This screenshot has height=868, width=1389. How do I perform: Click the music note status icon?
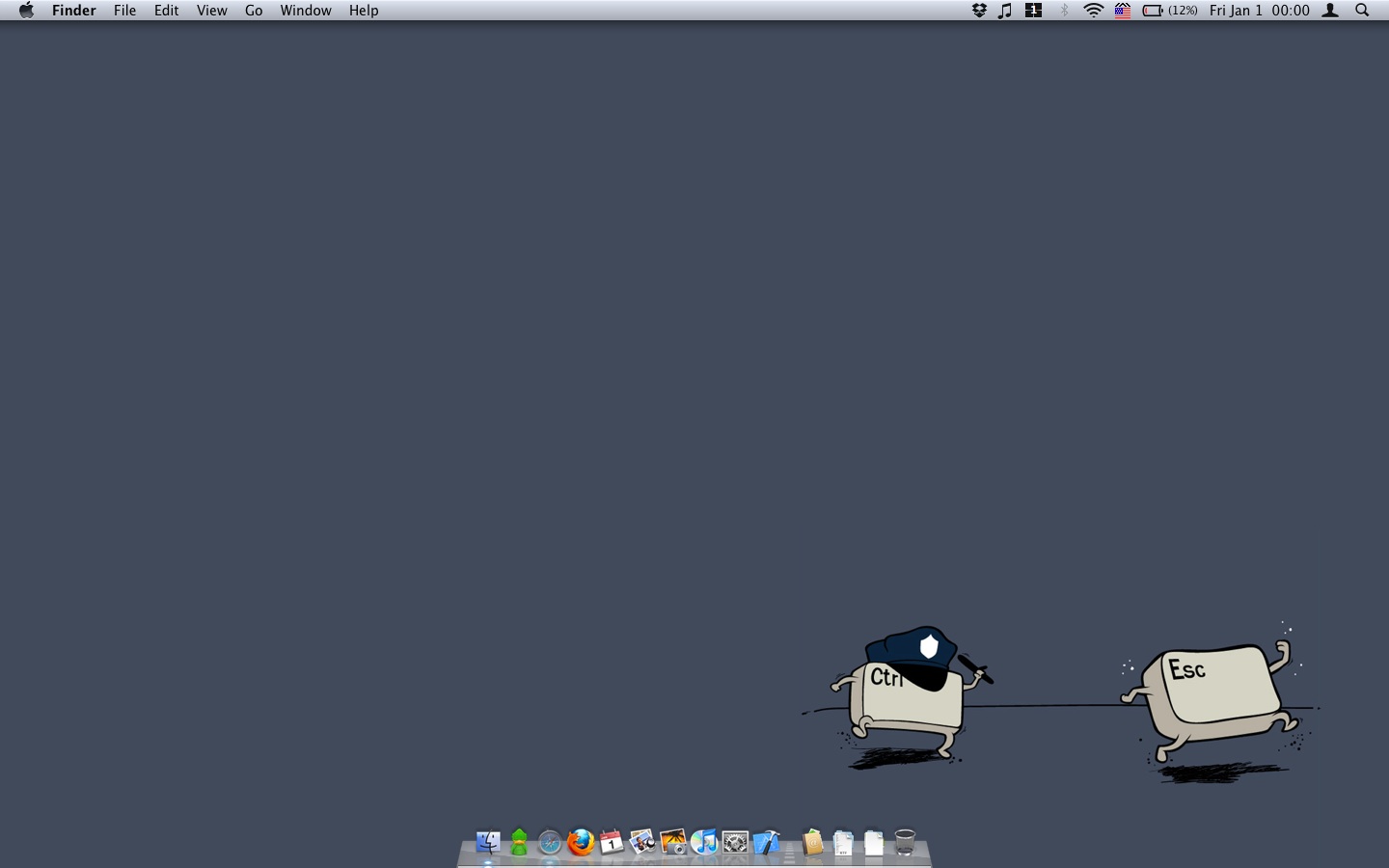tap(1005, 11)
